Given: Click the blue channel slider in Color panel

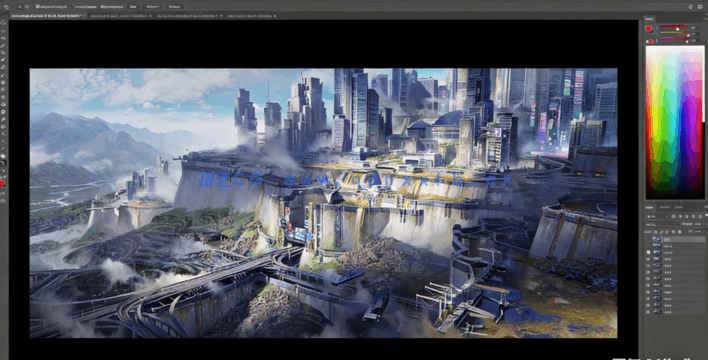Looking at the screenshot, I should click(675, 39).
